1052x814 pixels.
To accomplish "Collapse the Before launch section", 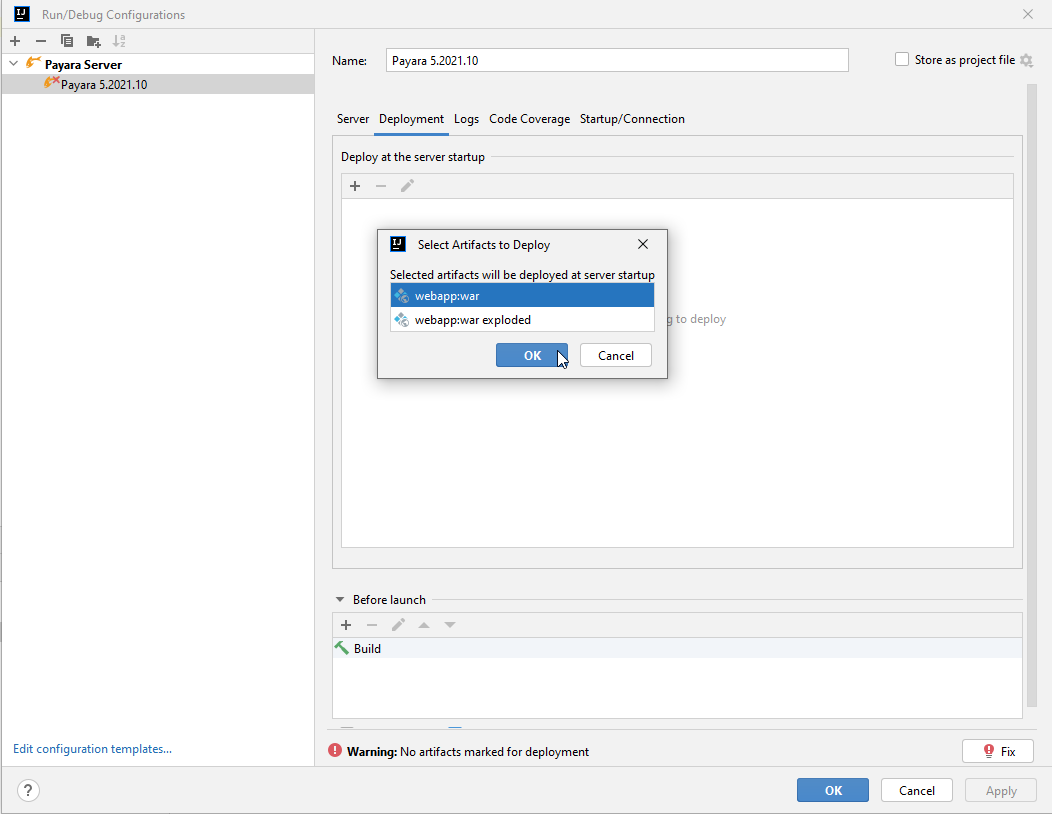I will click(340, 600).
